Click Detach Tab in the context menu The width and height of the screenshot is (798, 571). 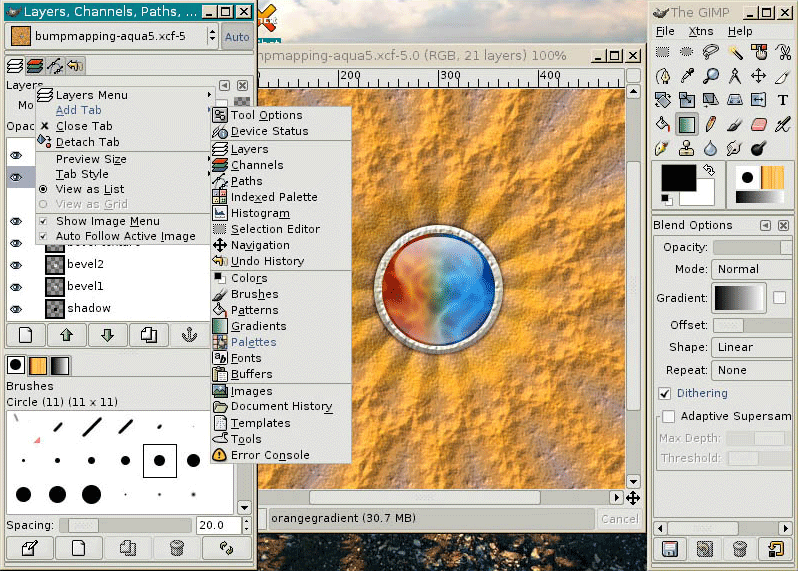[87, 142]
